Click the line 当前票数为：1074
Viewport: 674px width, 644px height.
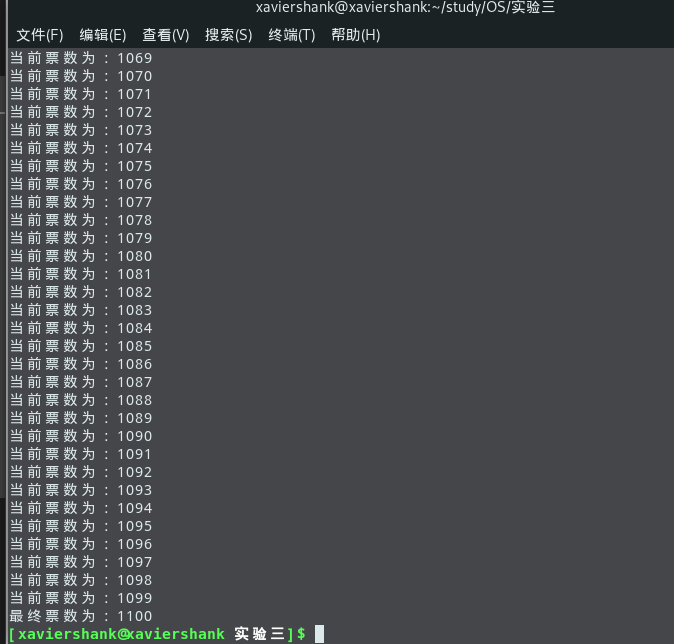[x=81, y=148]
